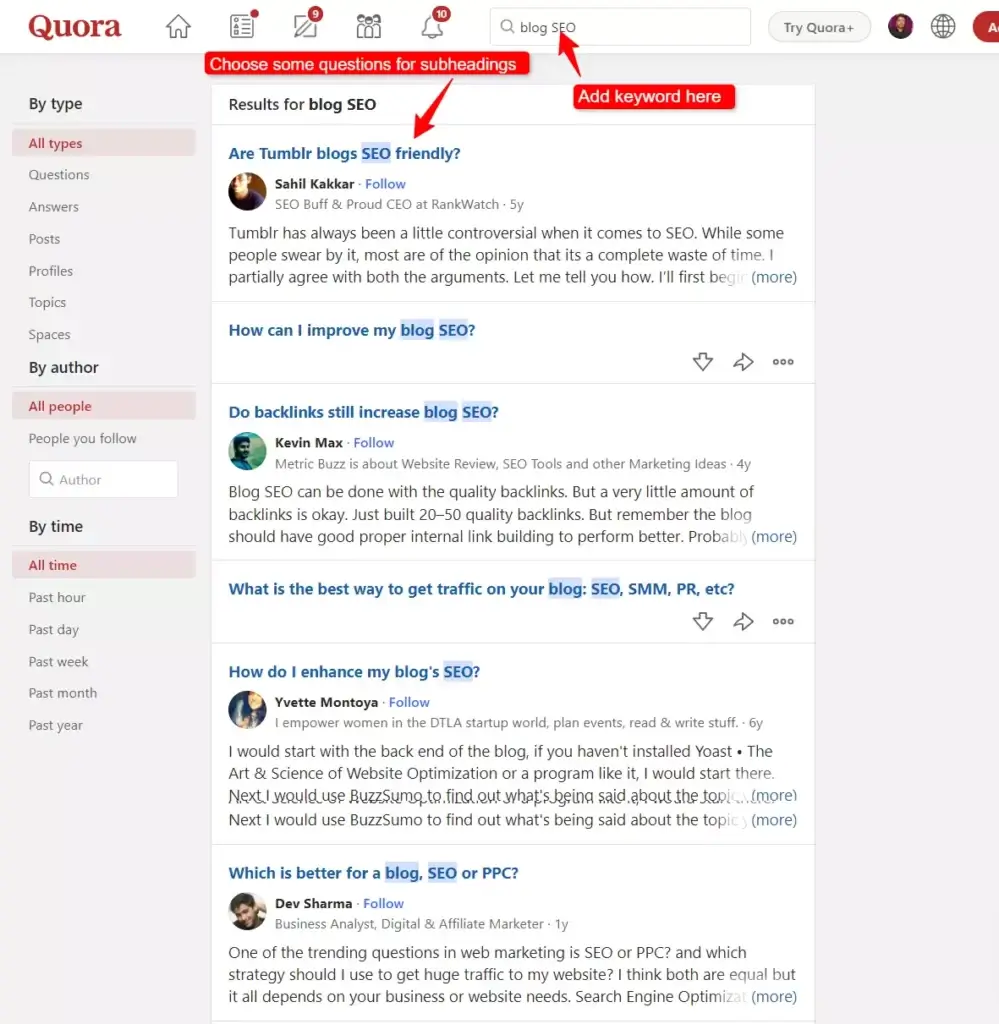Open Kevin Max's profile name
Screen dimensions: 999x1024
pos(309,443)
